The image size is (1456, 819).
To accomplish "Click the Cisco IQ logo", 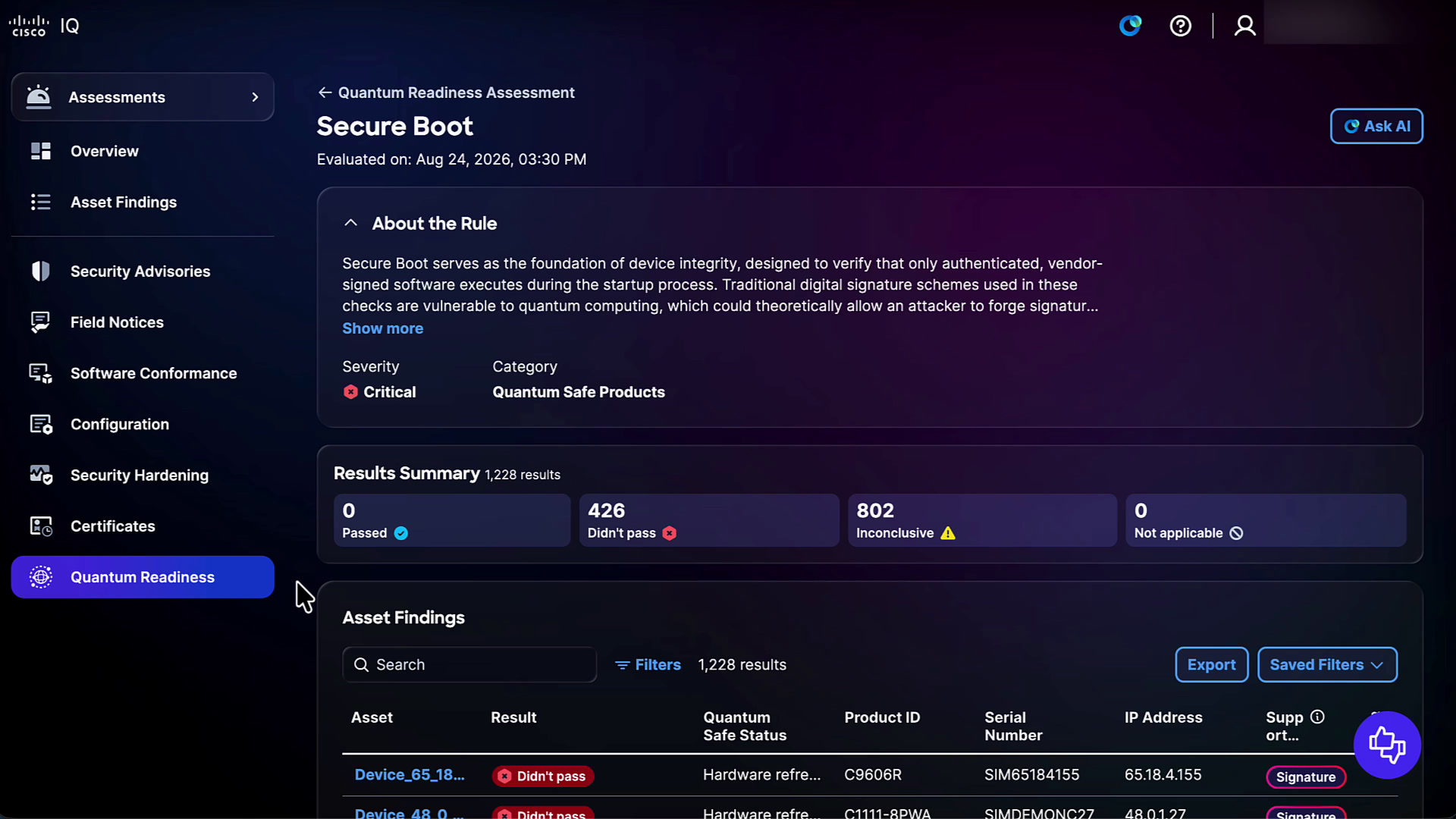I will (44, 26).
